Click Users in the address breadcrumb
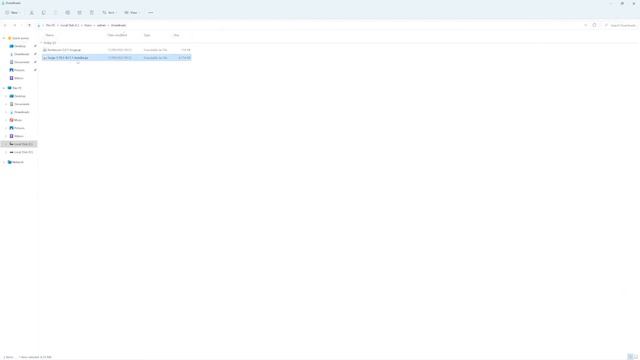The width and height of the screenshot is (640, 360). tap(88, 25)
